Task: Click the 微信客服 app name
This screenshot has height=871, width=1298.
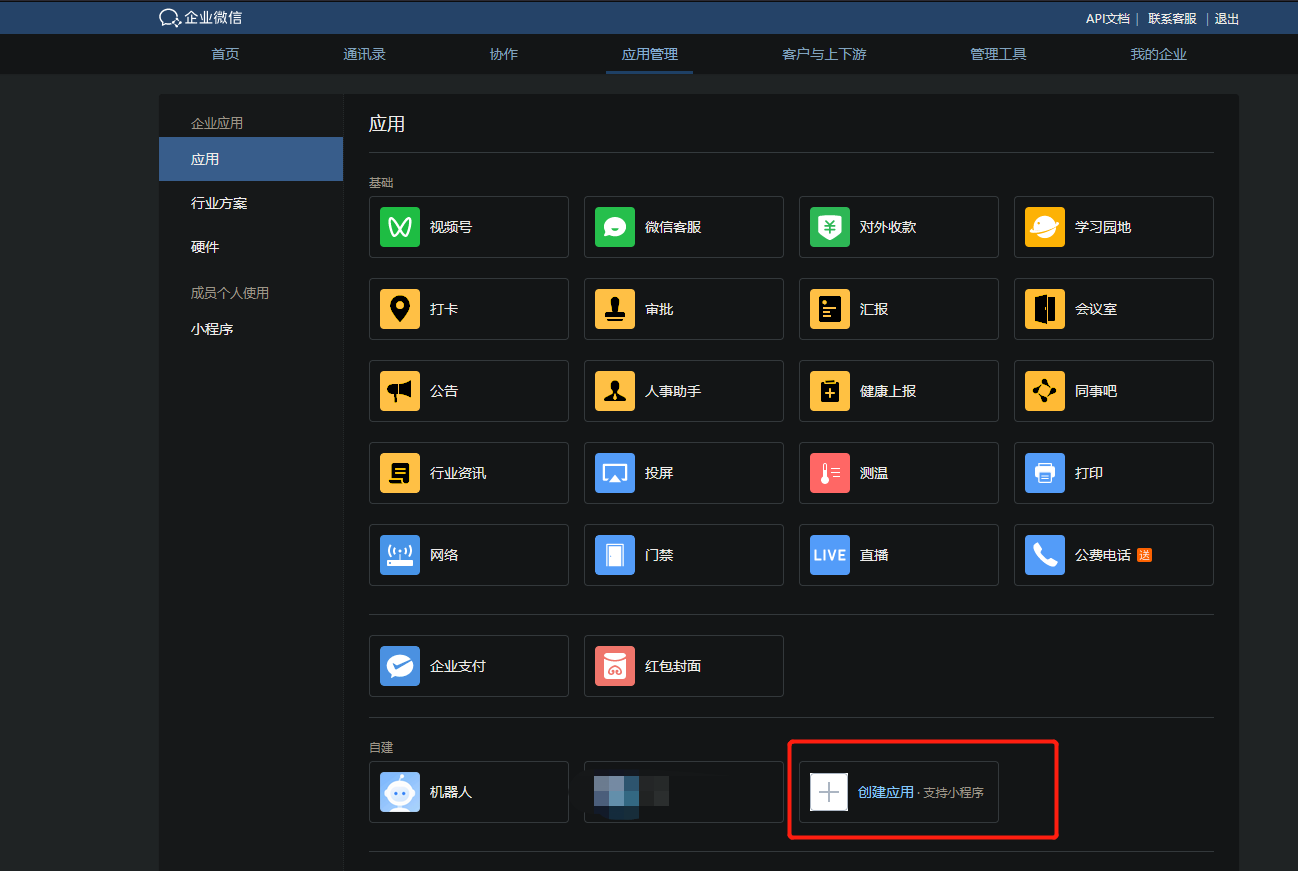Action: pyautogui.click(x=673, y=227)
